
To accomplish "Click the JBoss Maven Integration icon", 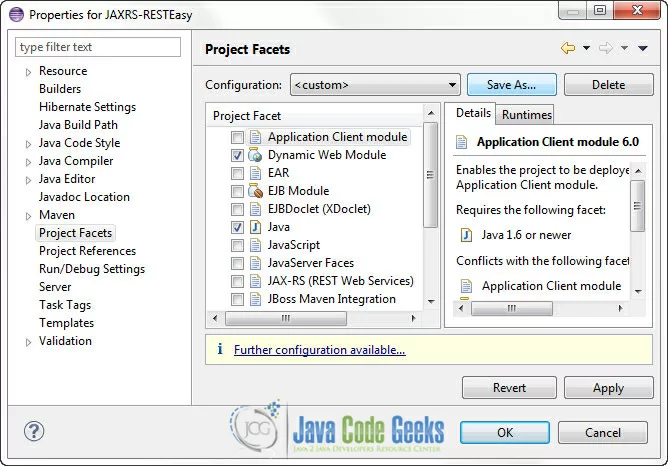I will [x=255, y=299].
